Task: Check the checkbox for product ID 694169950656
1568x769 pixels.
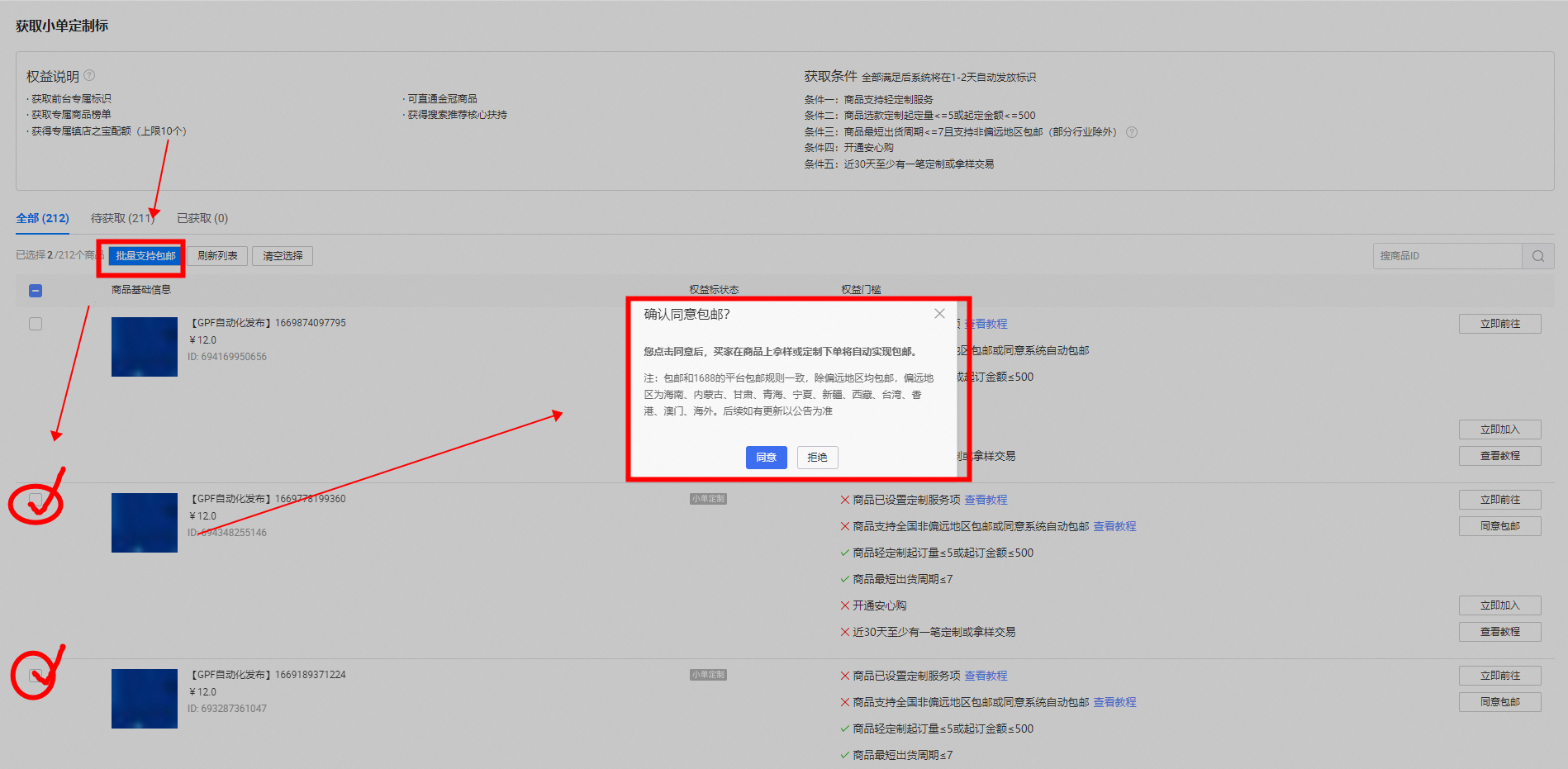Action: point(35,323)
